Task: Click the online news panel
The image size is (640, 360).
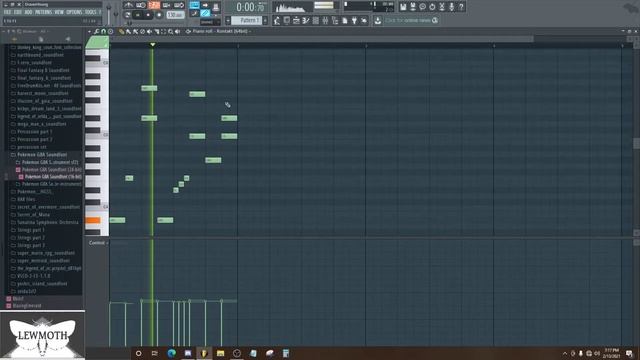Action: click(411, 20)
